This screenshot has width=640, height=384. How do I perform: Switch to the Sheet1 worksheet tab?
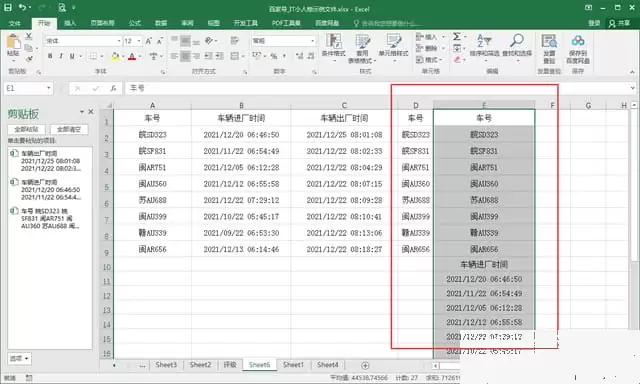(x=293, y=365)
